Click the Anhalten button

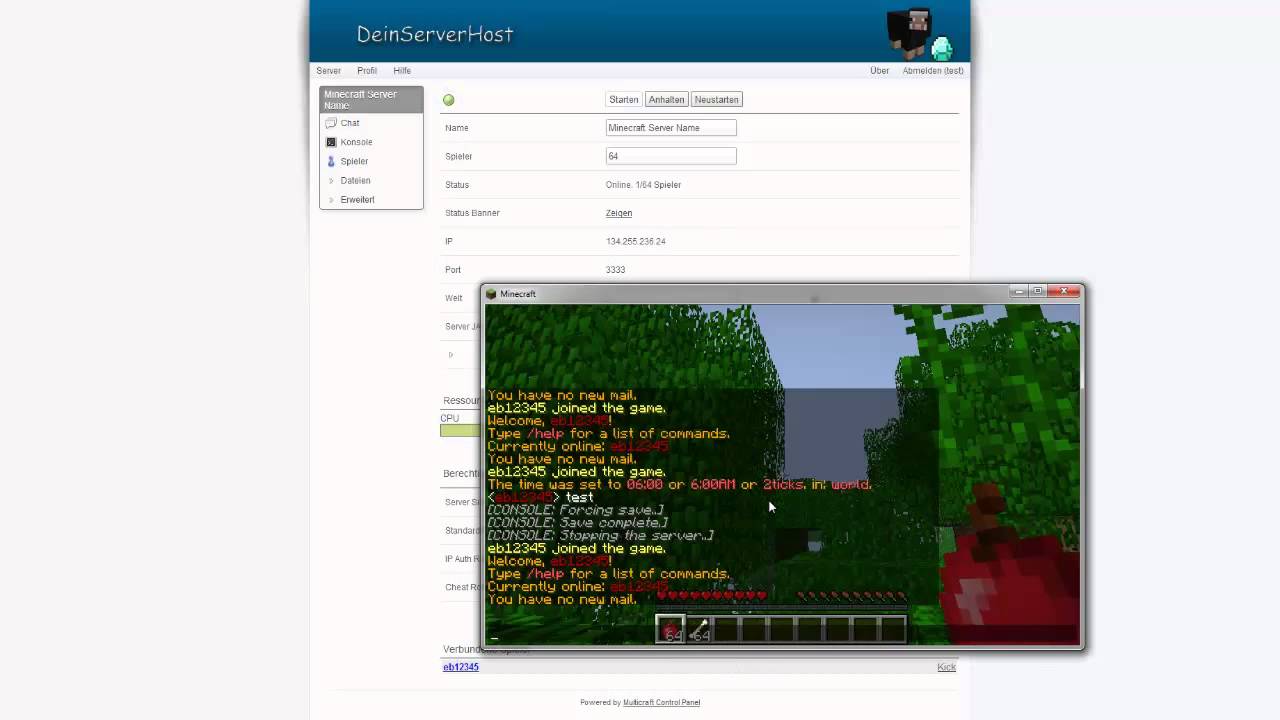(666, 100)
